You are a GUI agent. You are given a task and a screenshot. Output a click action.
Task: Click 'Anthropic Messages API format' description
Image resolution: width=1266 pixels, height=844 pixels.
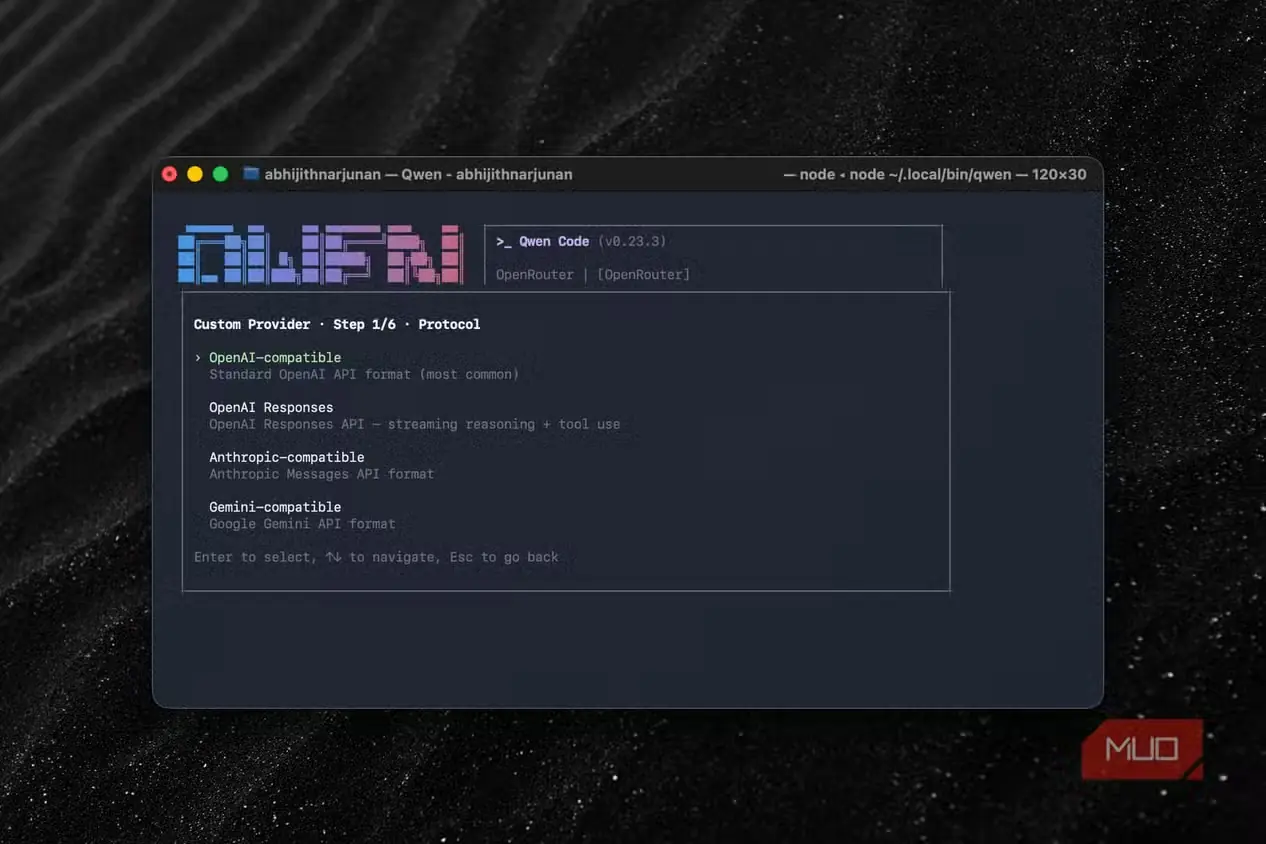(322, 474)
